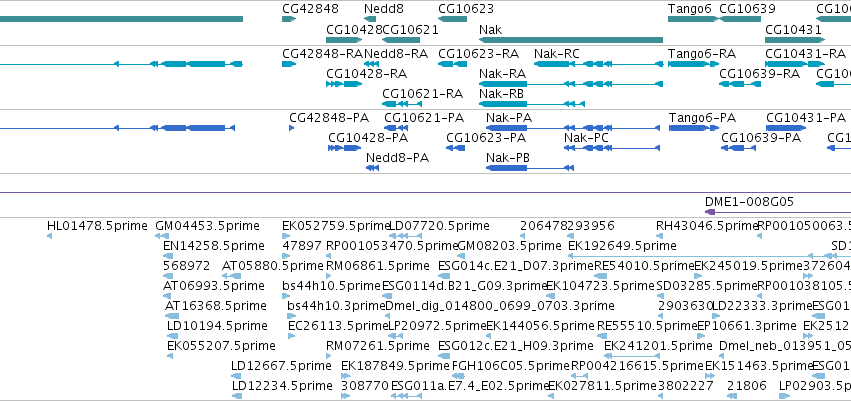The width and height of the screenshot is (851, 401).
Task: Click the CG42848-PA protein
Action: pos(291,128)
